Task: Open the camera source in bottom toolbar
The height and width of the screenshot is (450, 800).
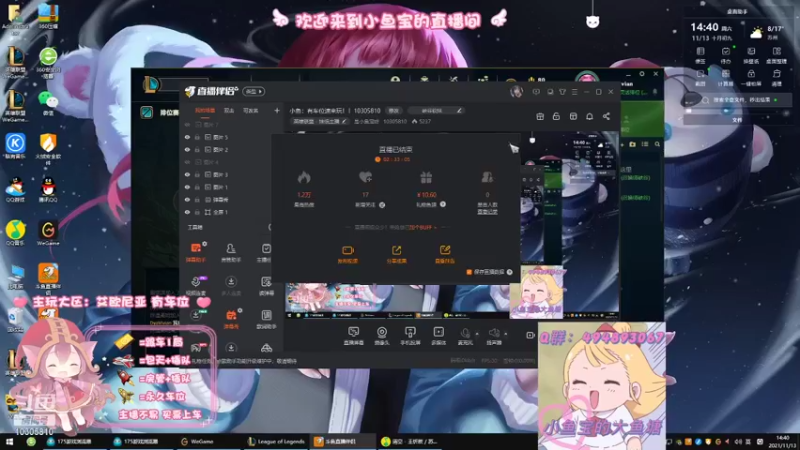Action: pyautogui.click(x=382, y=336)
